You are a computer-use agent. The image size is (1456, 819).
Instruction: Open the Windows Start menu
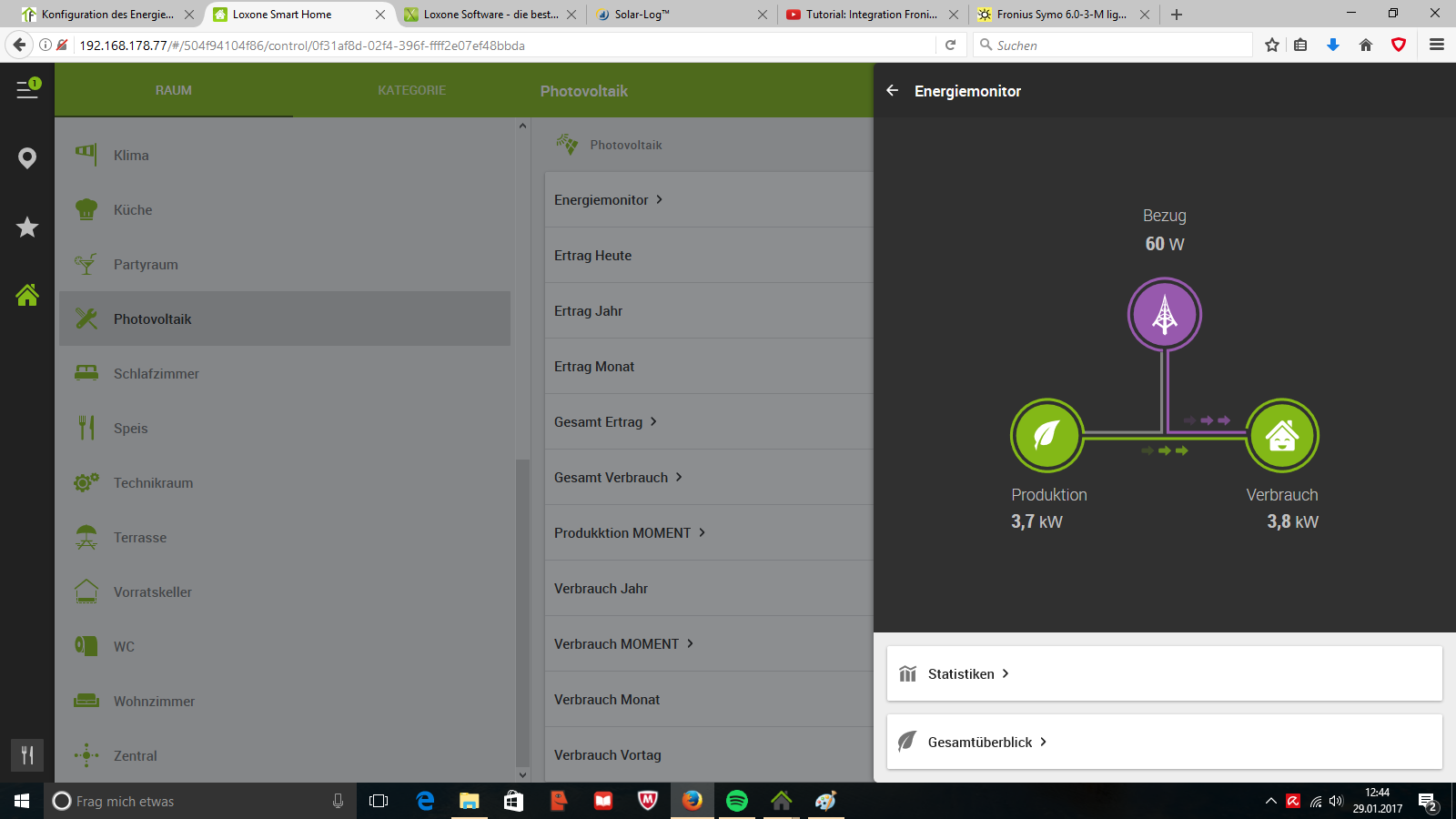(x=22, y=801)
